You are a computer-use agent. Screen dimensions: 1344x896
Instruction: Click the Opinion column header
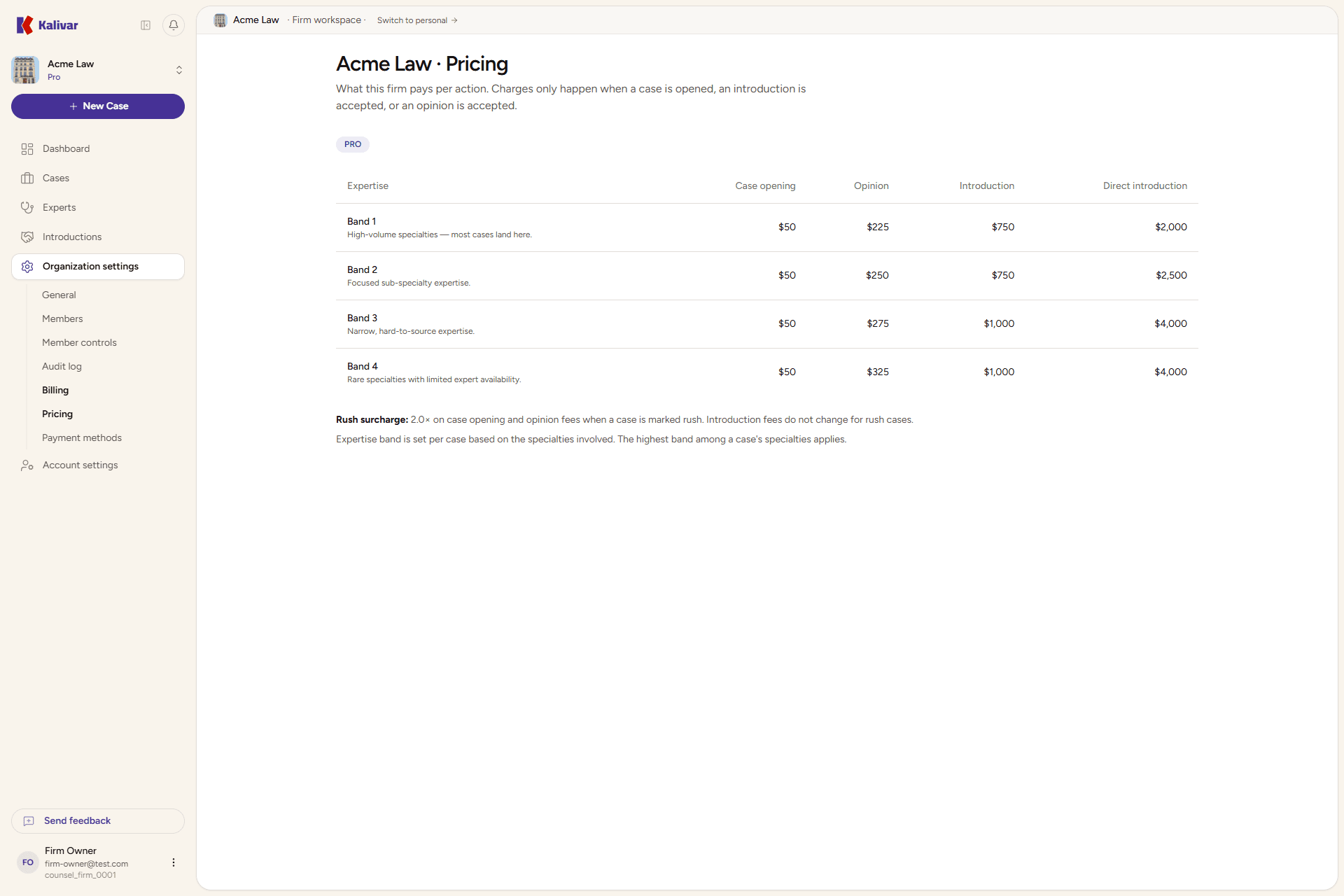click(871, 186)
